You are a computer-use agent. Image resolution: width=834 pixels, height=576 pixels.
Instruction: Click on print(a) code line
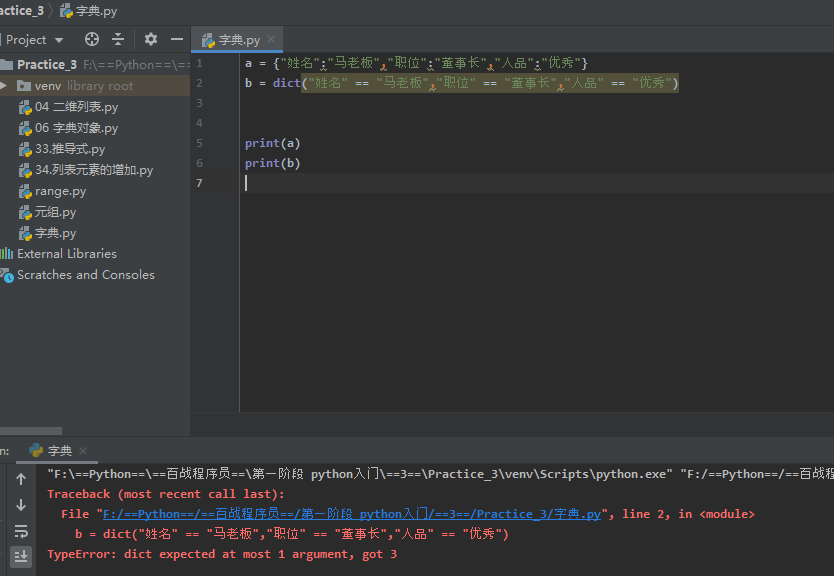coord(272,143)
